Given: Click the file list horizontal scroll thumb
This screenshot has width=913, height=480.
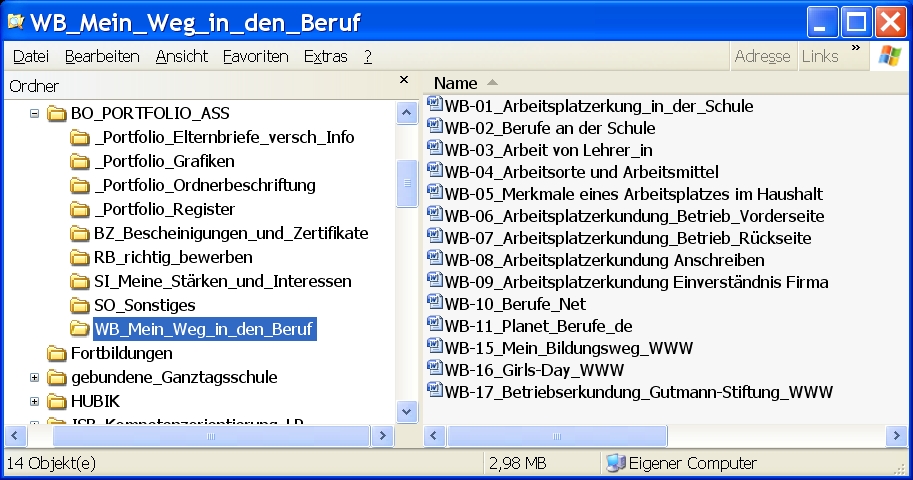Looking at the screenshot, I should [557, 436].
